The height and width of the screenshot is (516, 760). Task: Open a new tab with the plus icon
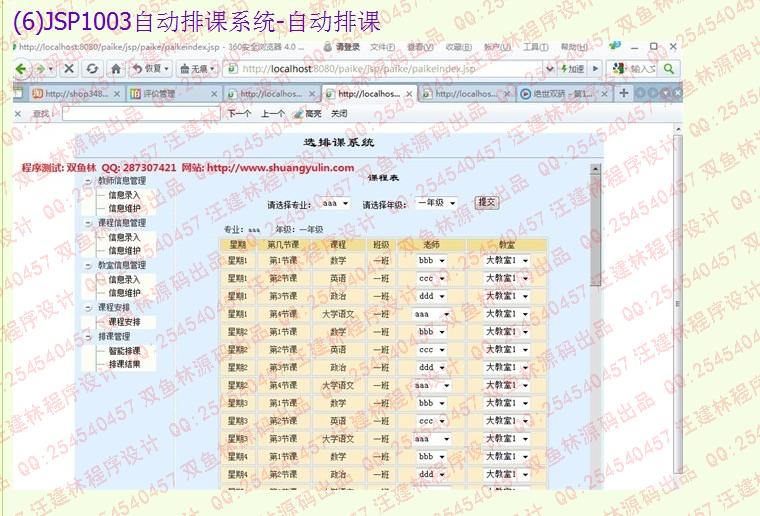[624, 93]
